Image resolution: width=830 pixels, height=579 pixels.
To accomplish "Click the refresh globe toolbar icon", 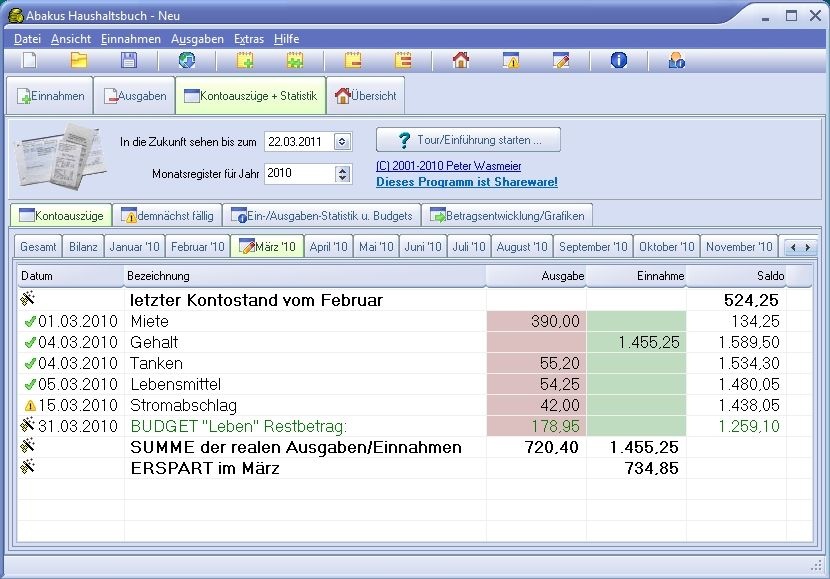I will [187, 61].
